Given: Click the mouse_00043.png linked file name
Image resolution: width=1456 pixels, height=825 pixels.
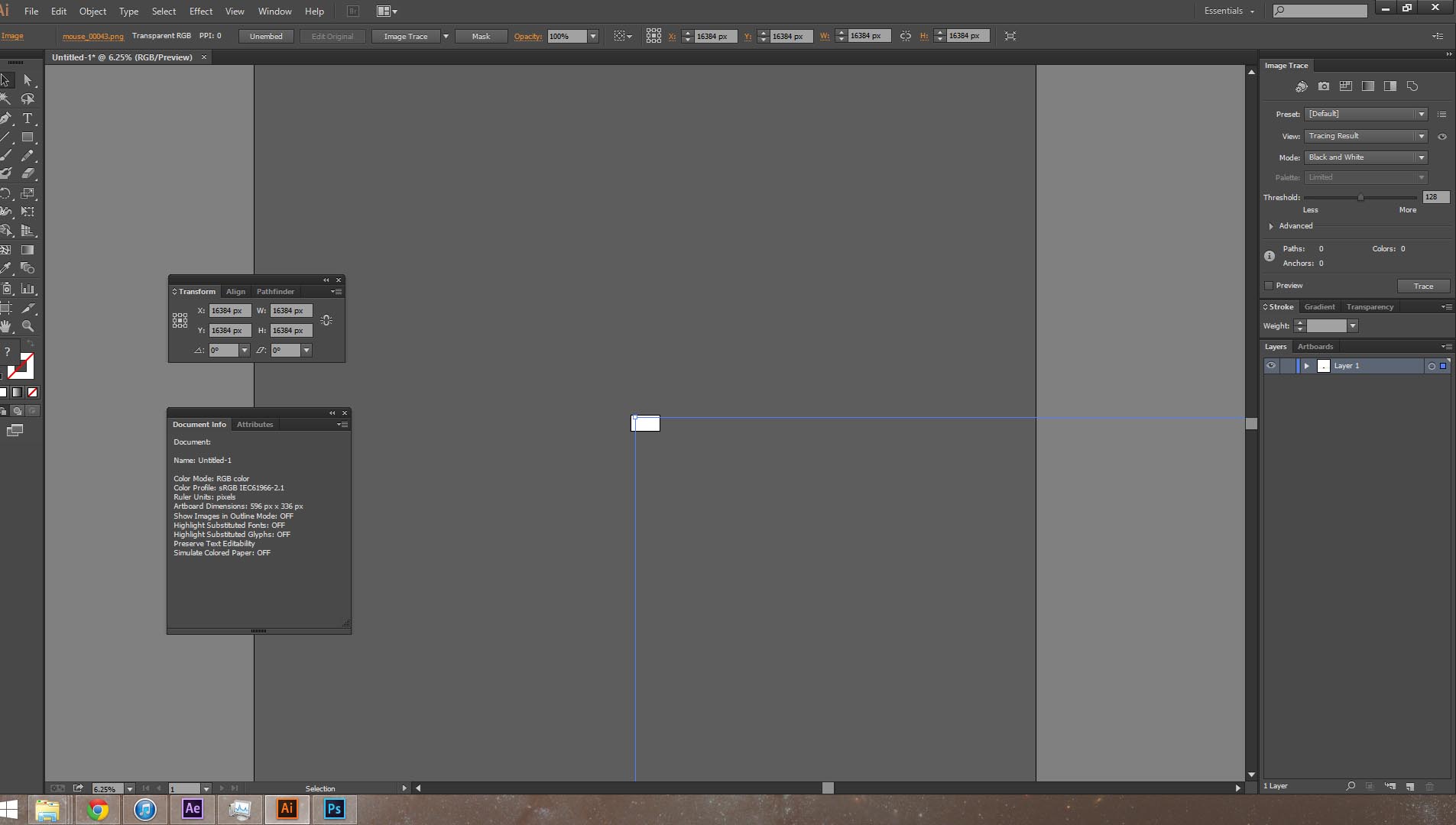Looking at the screenshot, I should 92,36.
